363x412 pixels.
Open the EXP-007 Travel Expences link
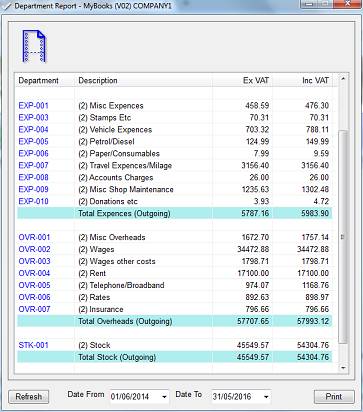[33, 165]
